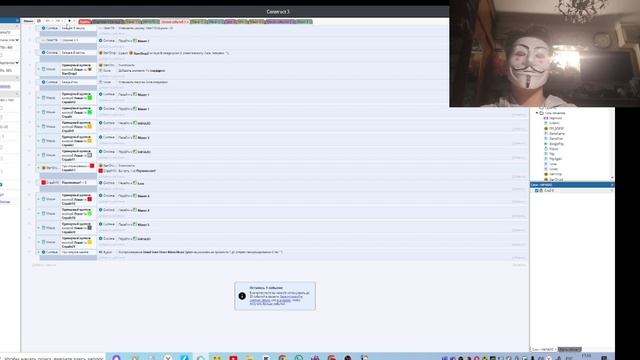Click the gray sprite icon in Макет 5 event
Screen dimensions: 640x360
point(89,228)
